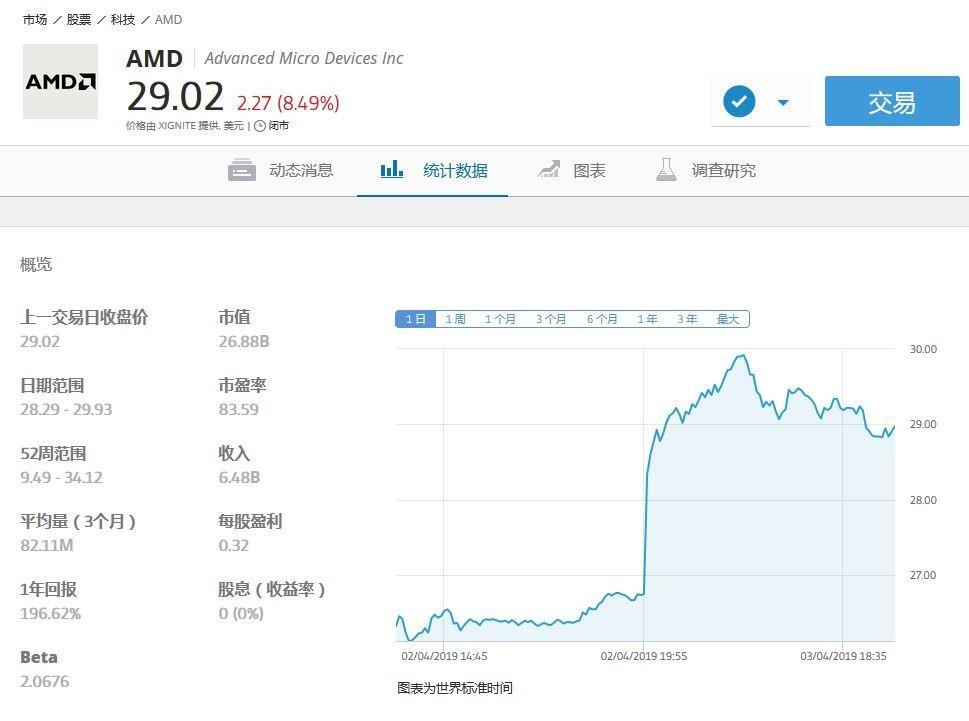Click the AMD logo thumbnail
The image size is (969, 721).
(x=60, y=82)
